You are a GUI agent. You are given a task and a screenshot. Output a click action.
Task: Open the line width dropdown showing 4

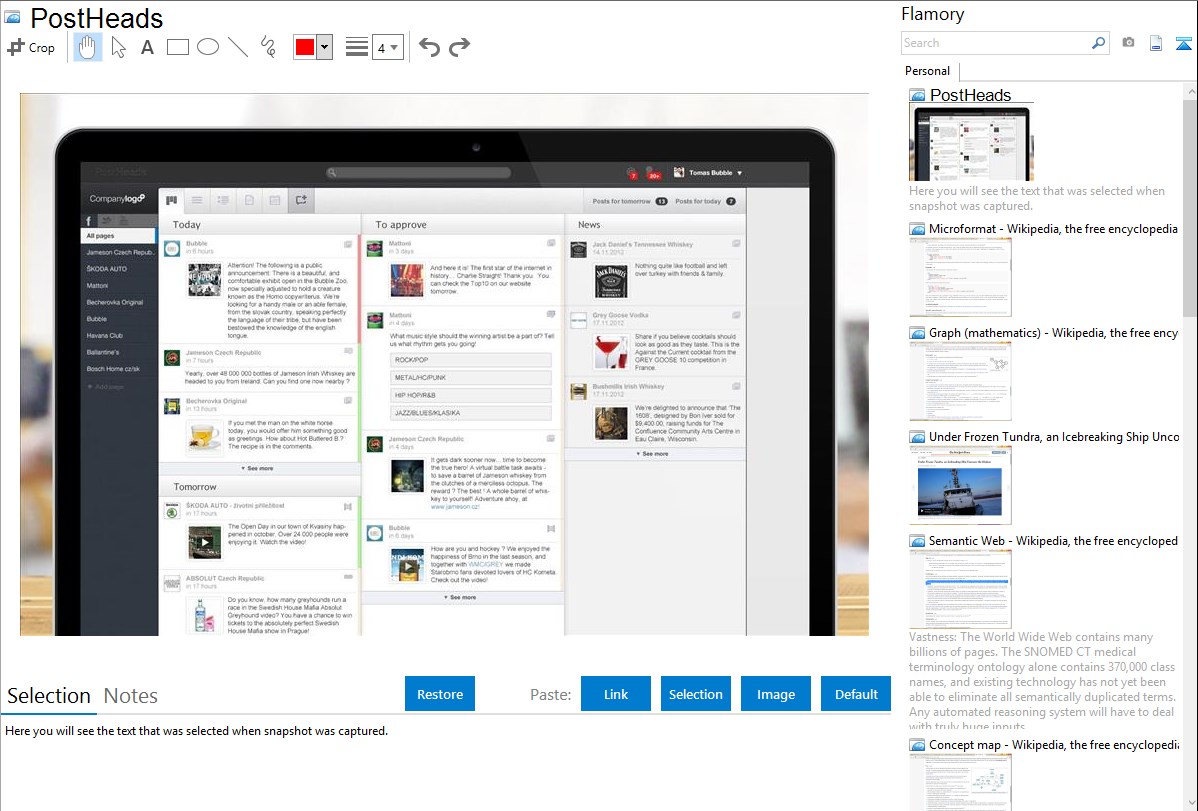pos(387,48)
